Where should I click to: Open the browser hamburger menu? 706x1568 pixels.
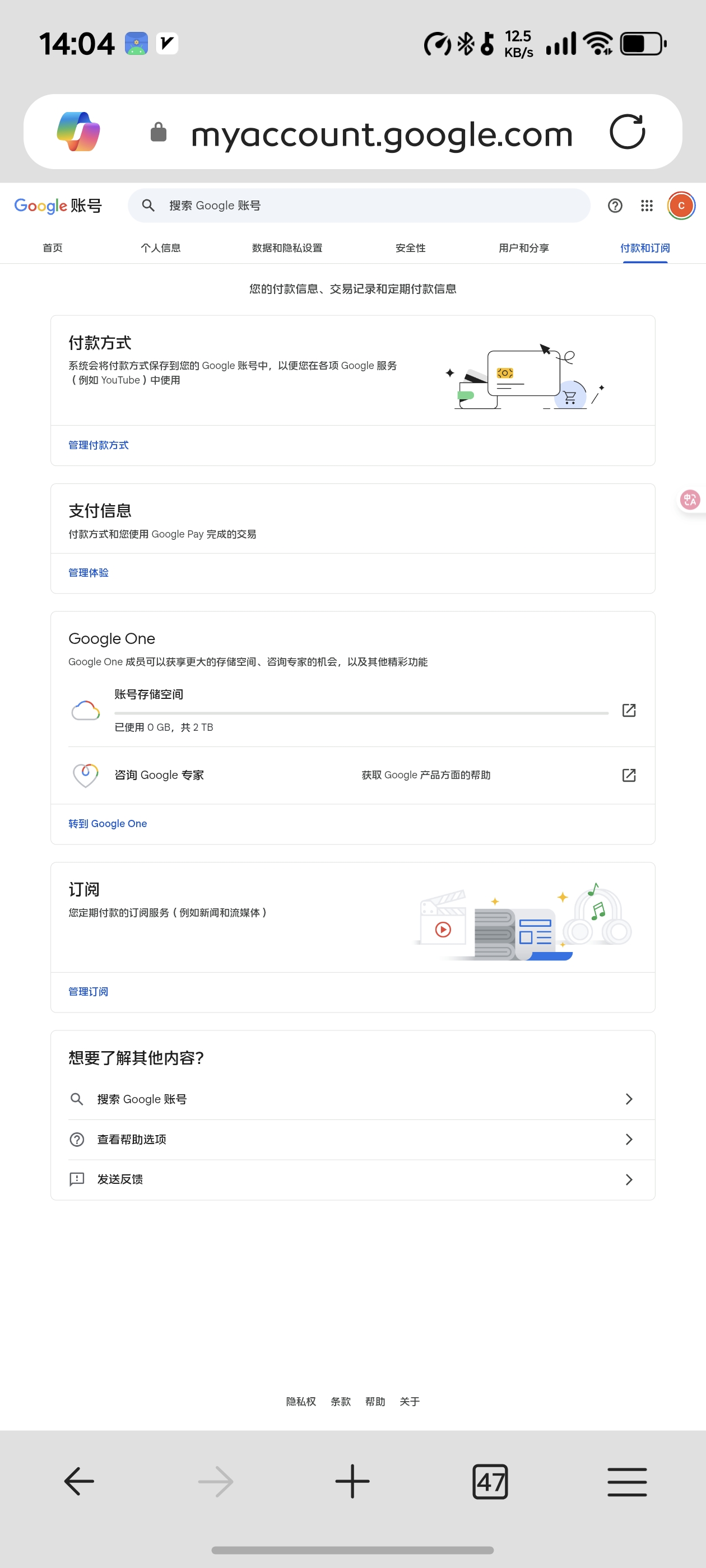[x=627, y=1482]
